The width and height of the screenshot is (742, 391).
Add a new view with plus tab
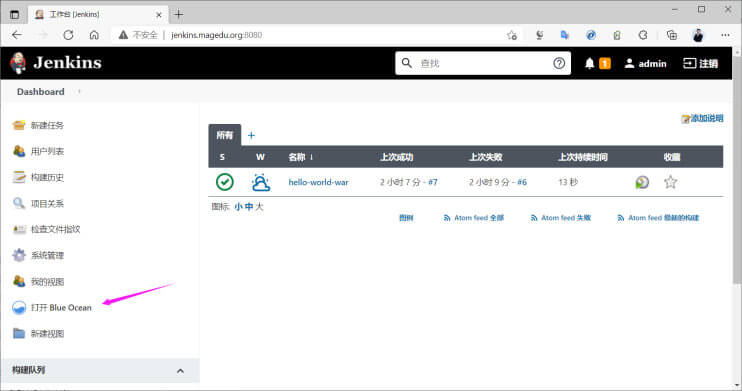coord(251,135)
